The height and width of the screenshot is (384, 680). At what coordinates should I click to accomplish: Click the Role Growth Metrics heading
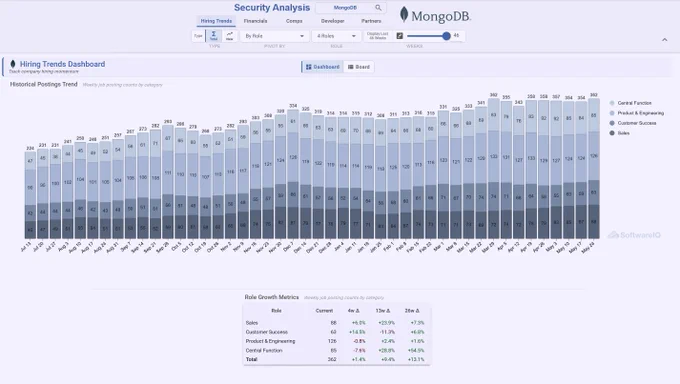click(x=271, y=297)
